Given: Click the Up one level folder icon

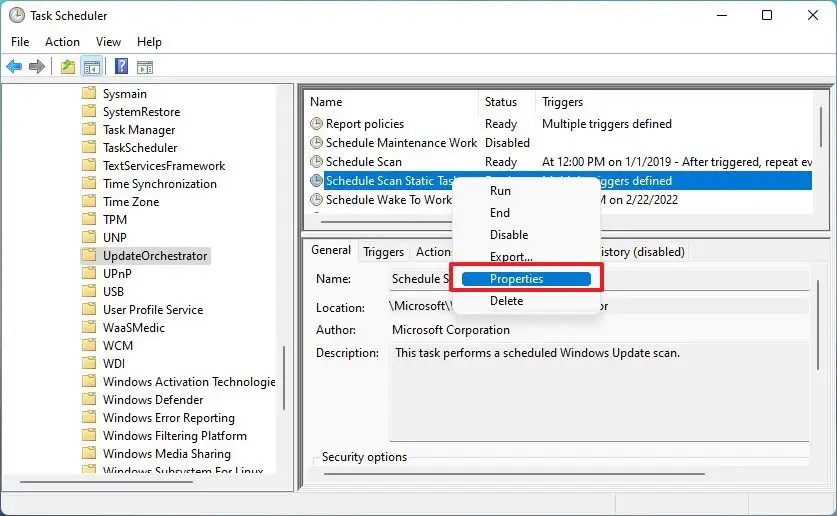Looking at the screenshot, I should (68, 67).
